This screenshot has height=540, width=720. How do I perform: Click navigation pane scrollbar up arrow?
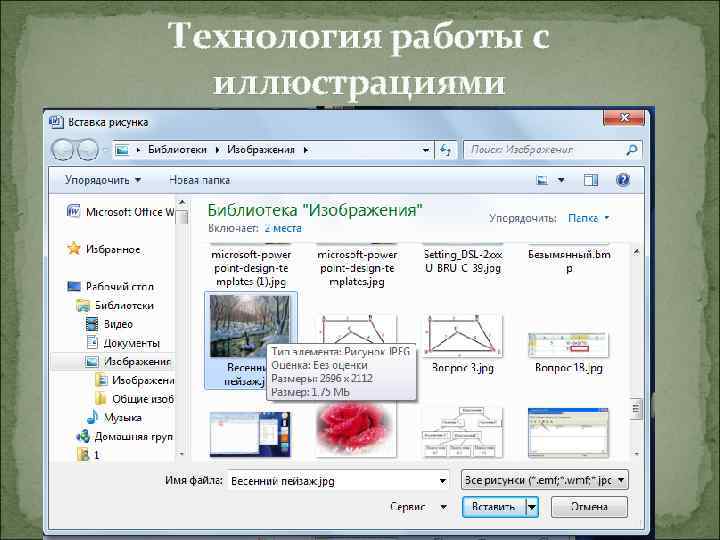pos(182,202)
